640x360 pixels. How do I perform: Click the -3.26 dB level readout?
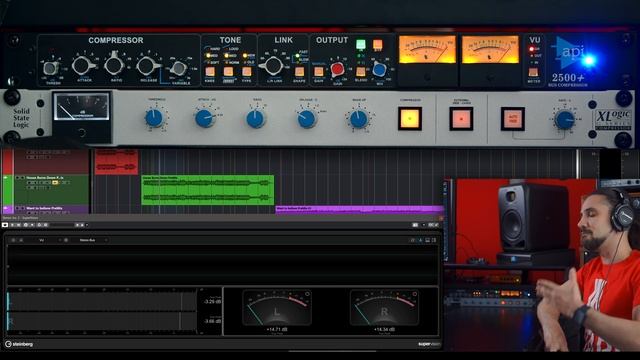(212, 302)
